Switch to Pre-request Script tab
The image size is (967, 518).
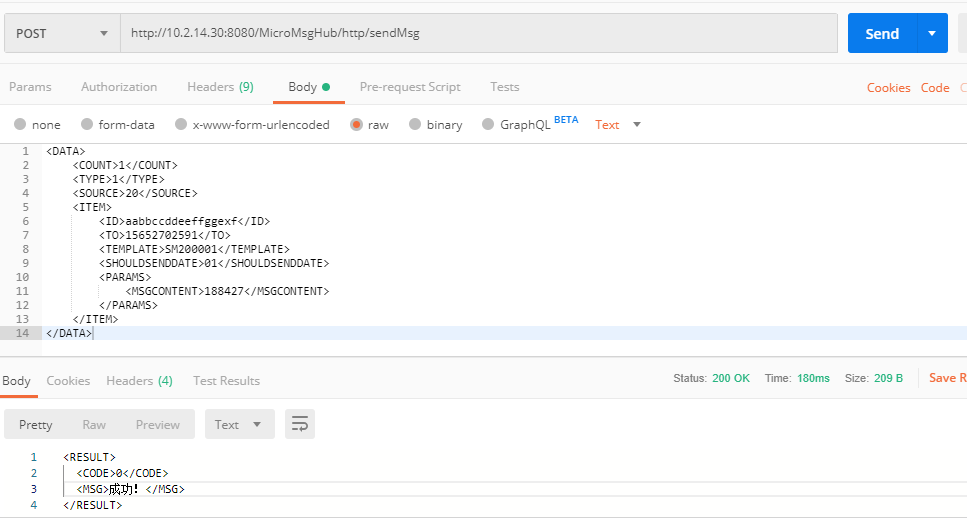pos(410,87)
